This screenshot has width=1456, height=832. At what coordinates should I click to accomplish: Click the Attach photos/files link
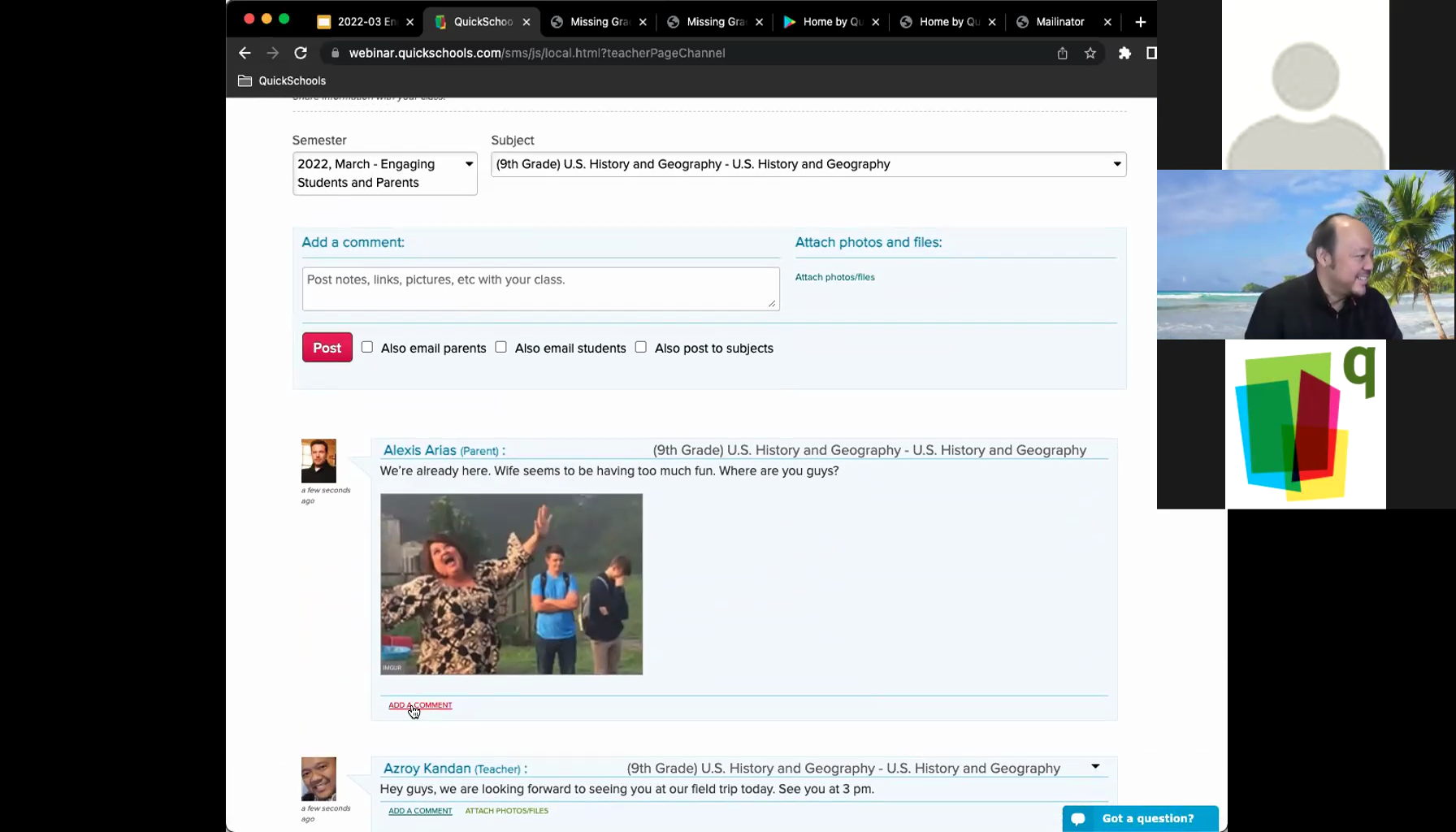click(834, 277)
